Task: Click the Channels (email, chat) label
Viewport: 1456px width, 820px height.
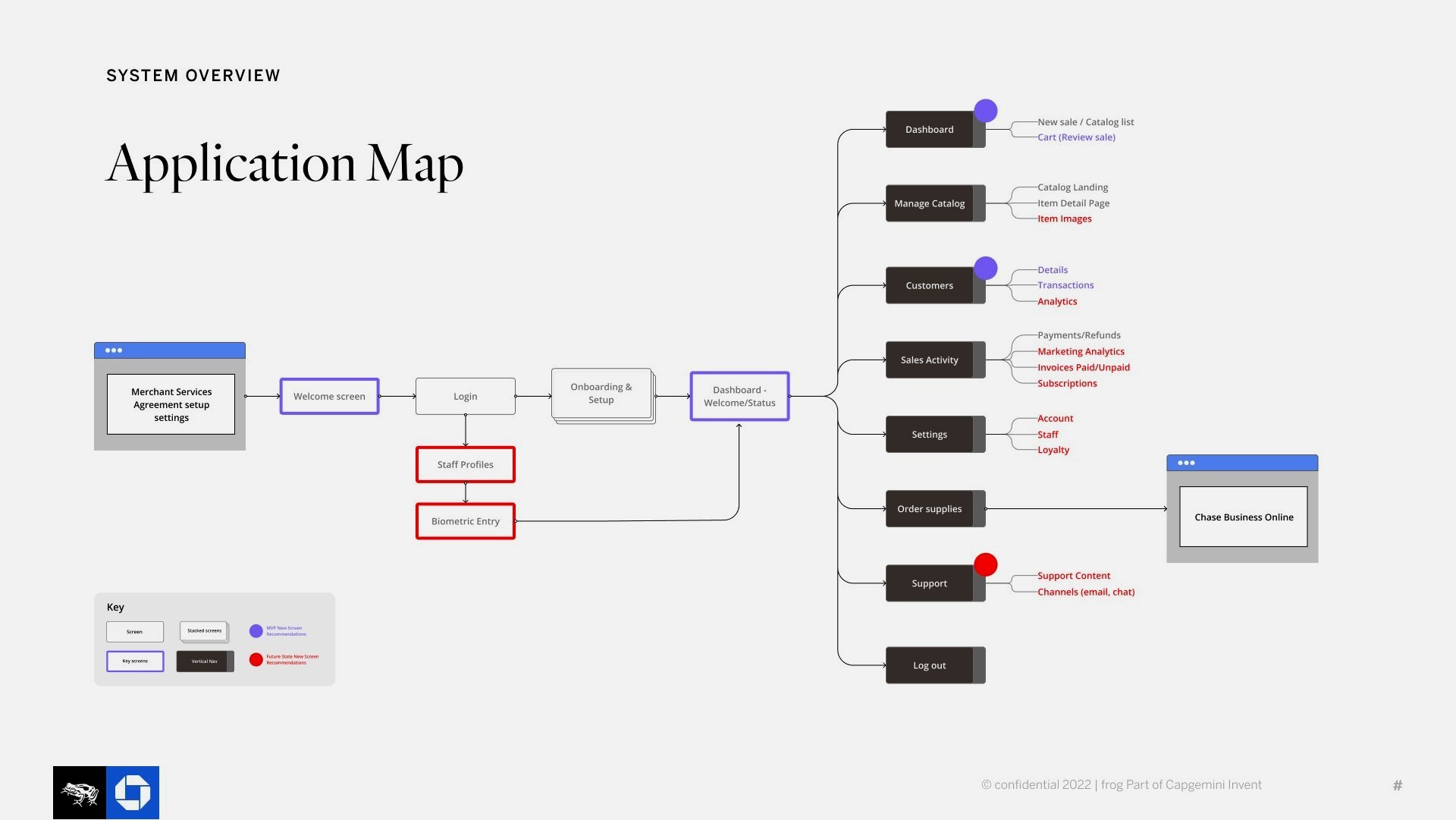Action: coord(1086,592)
